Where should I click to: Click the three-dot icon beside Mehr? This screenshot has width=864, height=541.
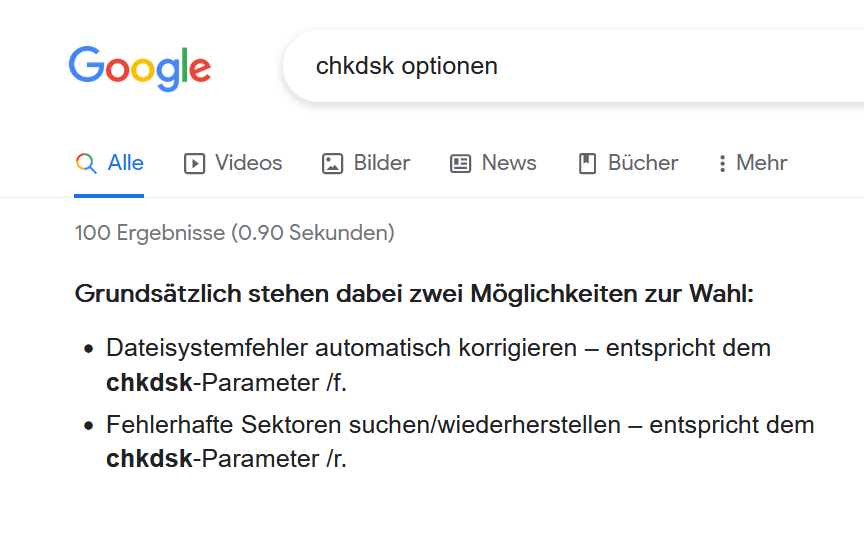722,164
